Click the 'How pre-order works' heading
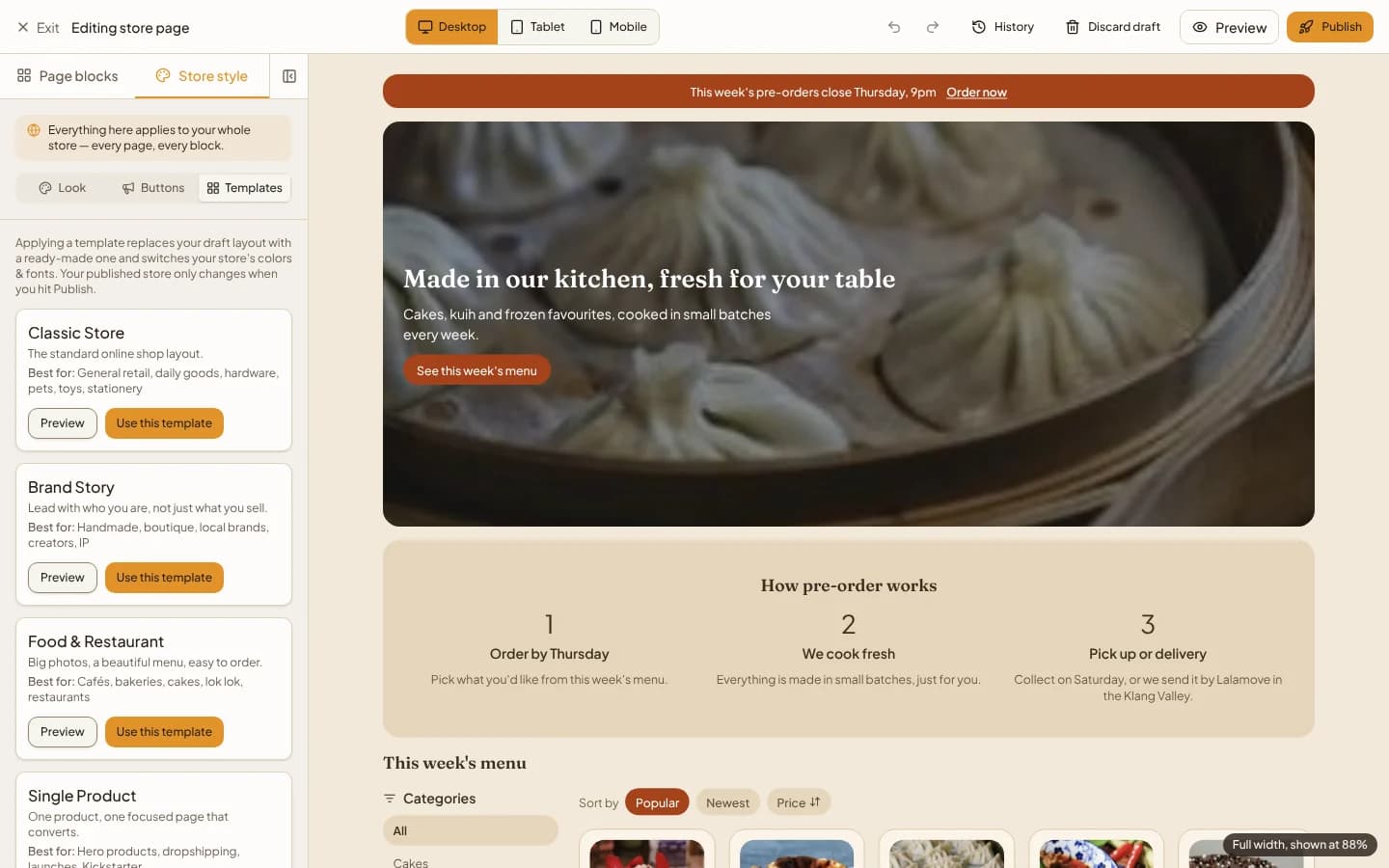This screenshot has height=868, width=1389. [849, 585]
